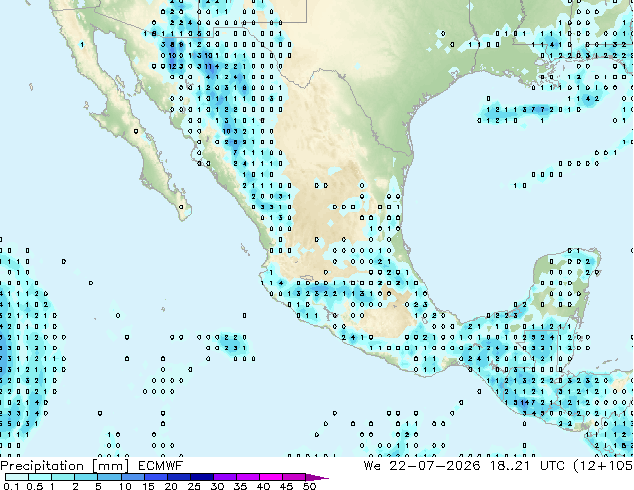This screenshot has width=634, height=490.
Task: Click the weekday label 'We'
Action: point(372,466)
